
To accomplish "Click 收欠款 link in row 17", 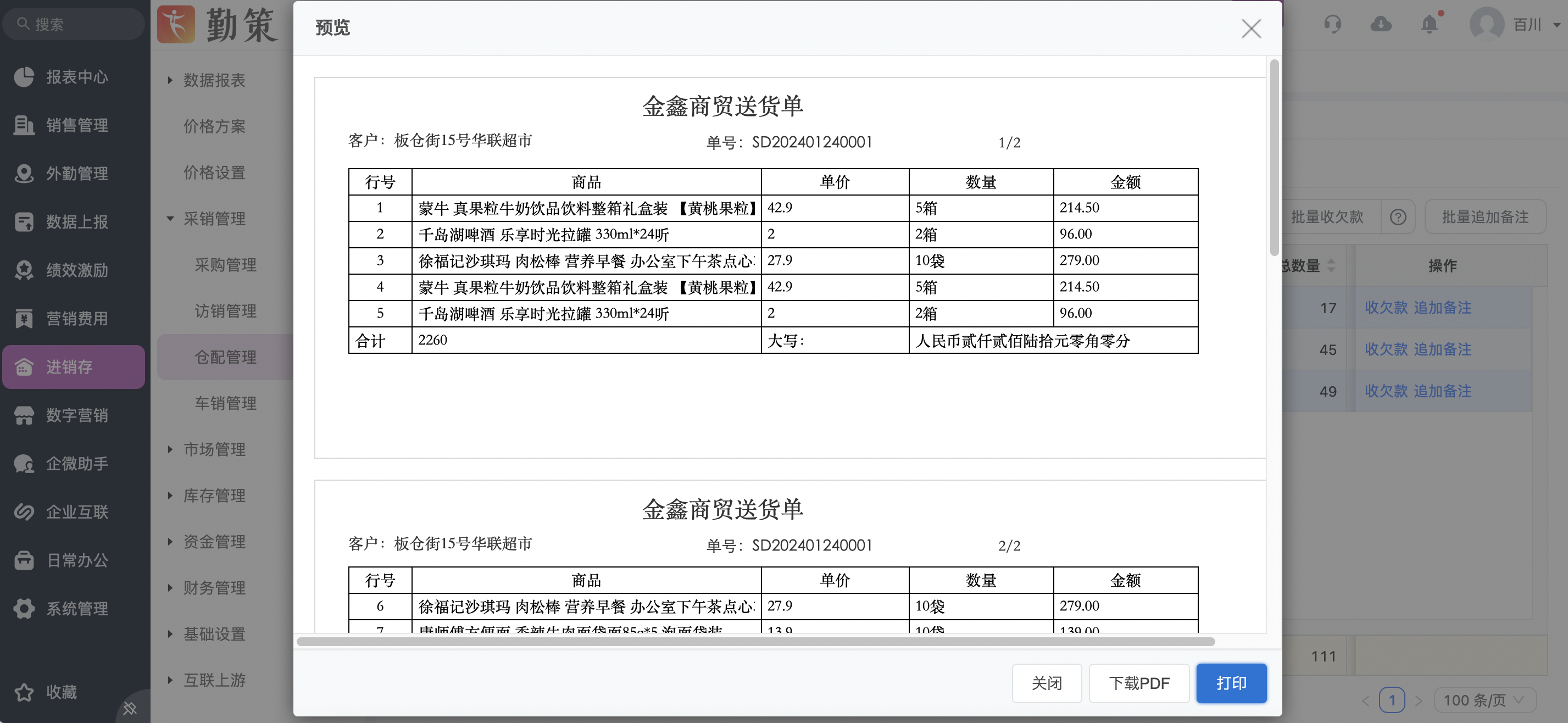I will click(1386, 307).
